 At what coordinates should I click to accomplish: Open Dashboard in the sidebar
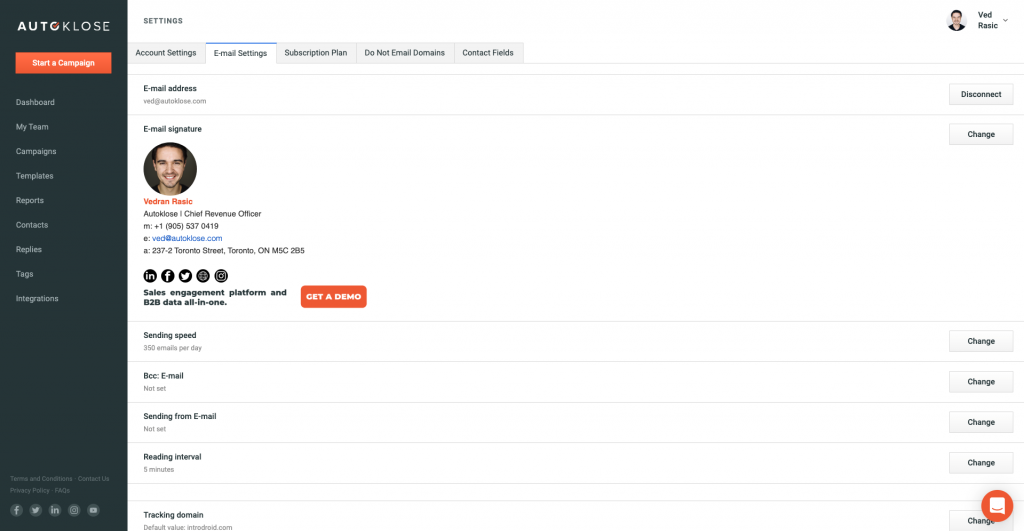pyautogui.click(x=35, y=103)
